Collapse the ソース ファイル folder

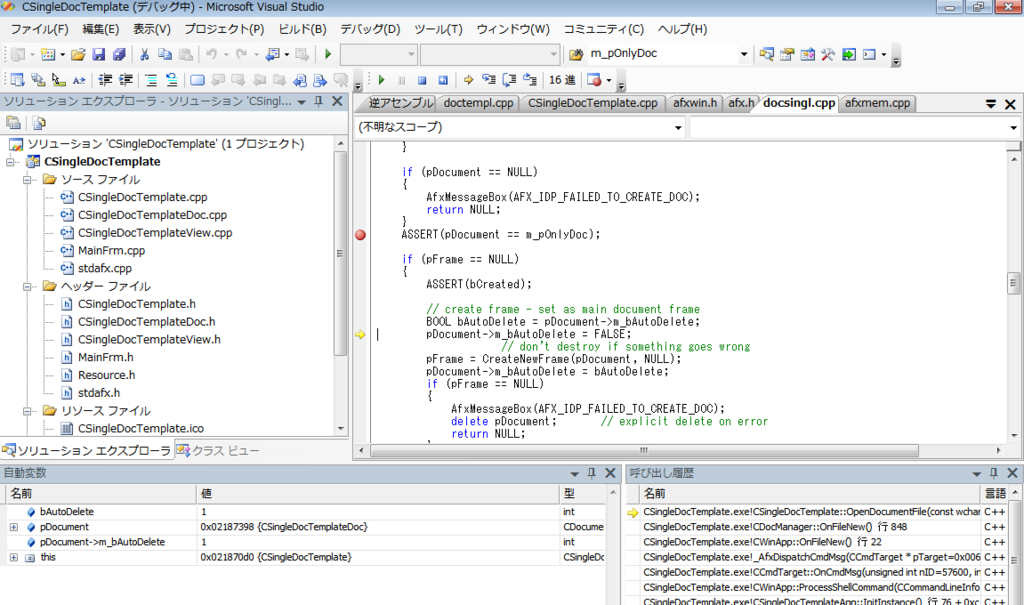[x=27, y=179]
